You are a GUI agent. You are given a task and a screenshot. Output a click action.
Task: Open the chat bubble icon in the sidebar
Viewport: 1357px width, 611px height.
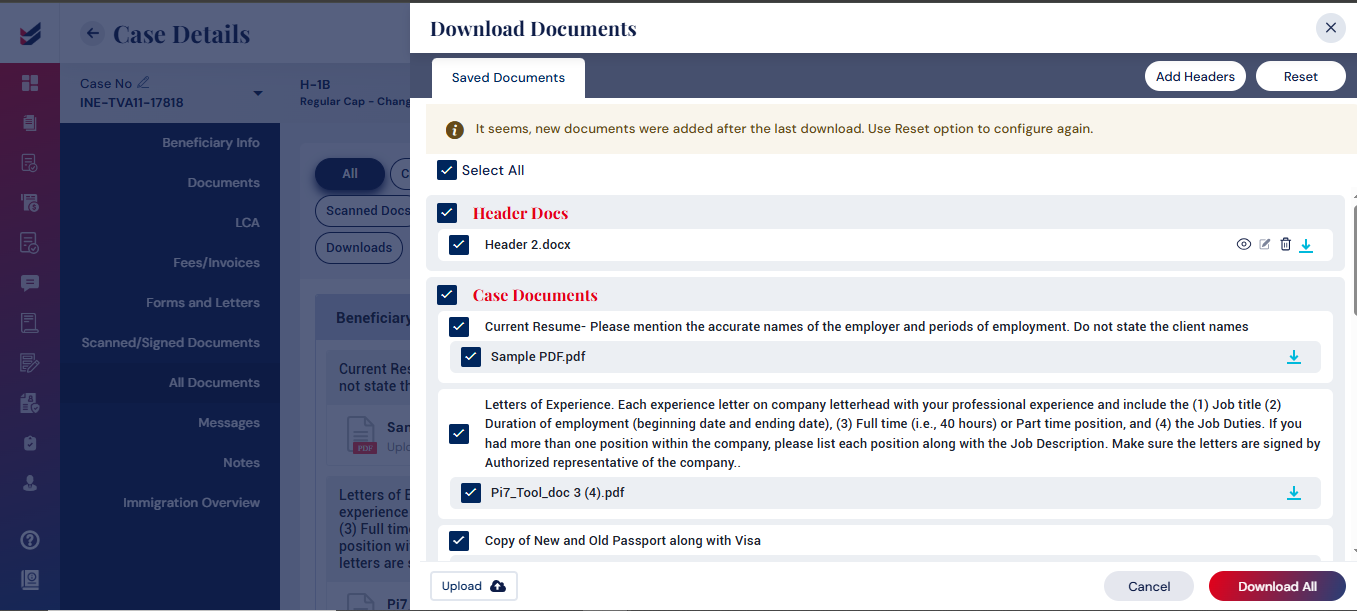pyautogui.click(x=30, y=282)
